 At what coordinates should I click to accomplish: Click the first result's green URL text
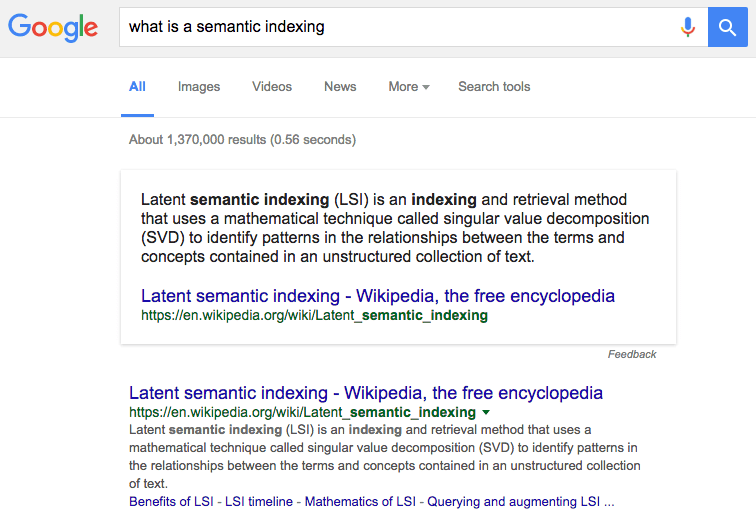click(x=302, y=412)
